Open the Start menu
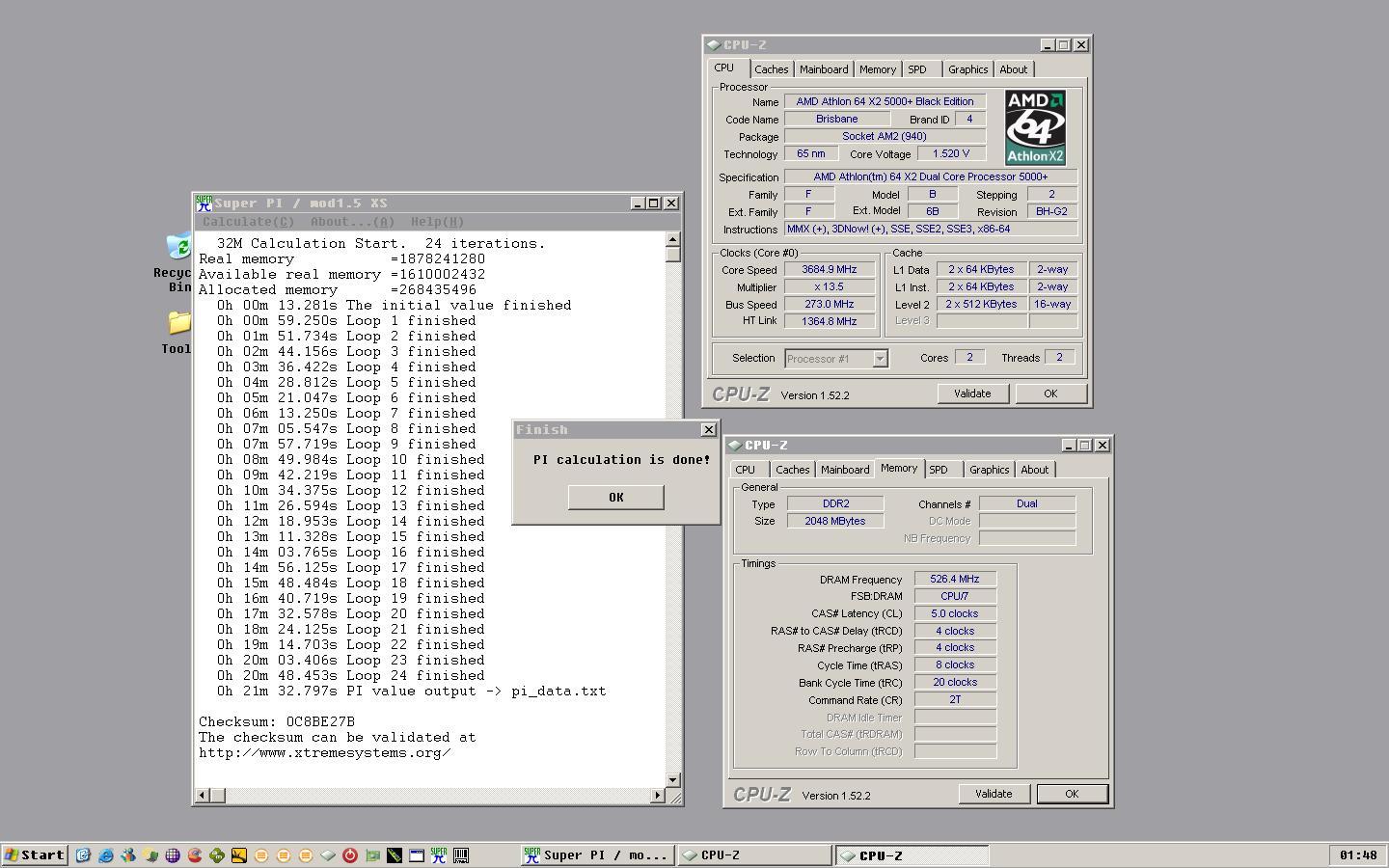Screen dimensions: 1389x868 (35, 854)
